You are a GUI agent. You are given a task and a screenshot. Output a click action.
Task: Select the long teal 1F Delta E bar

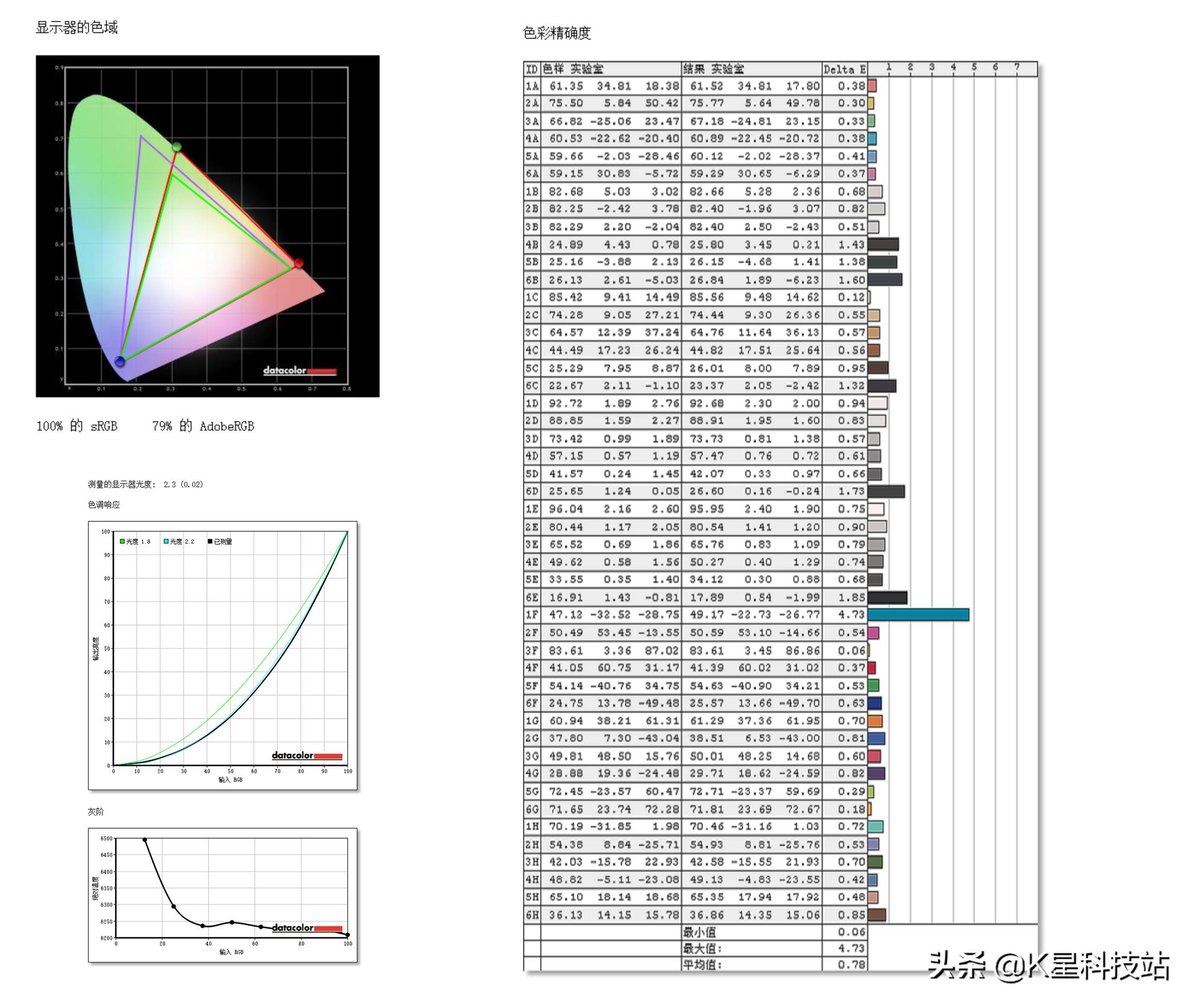coord(918,615)
